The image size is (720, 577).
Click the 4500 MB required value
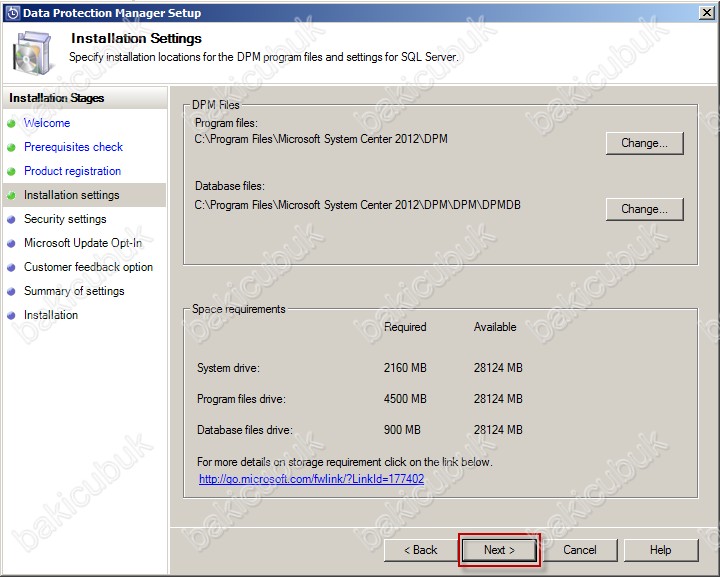(x=405, y=399)
